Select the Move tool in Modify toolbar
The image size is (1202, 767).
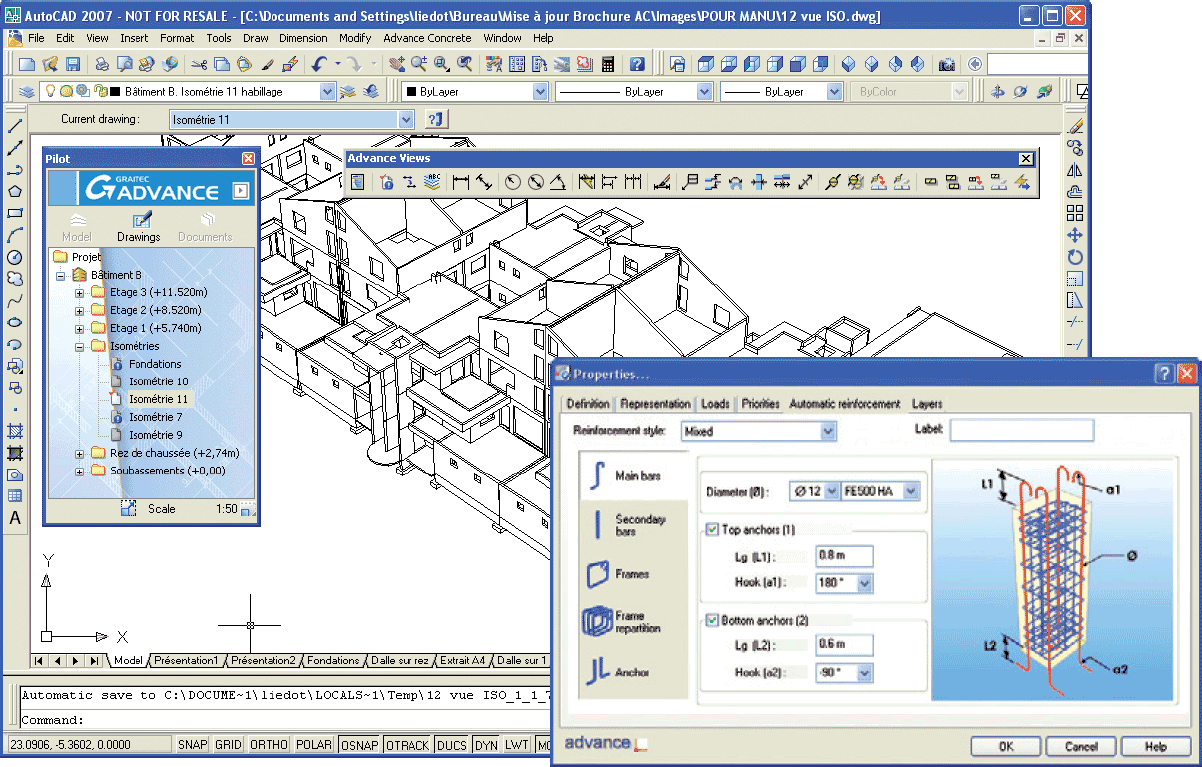point(1075,235)
